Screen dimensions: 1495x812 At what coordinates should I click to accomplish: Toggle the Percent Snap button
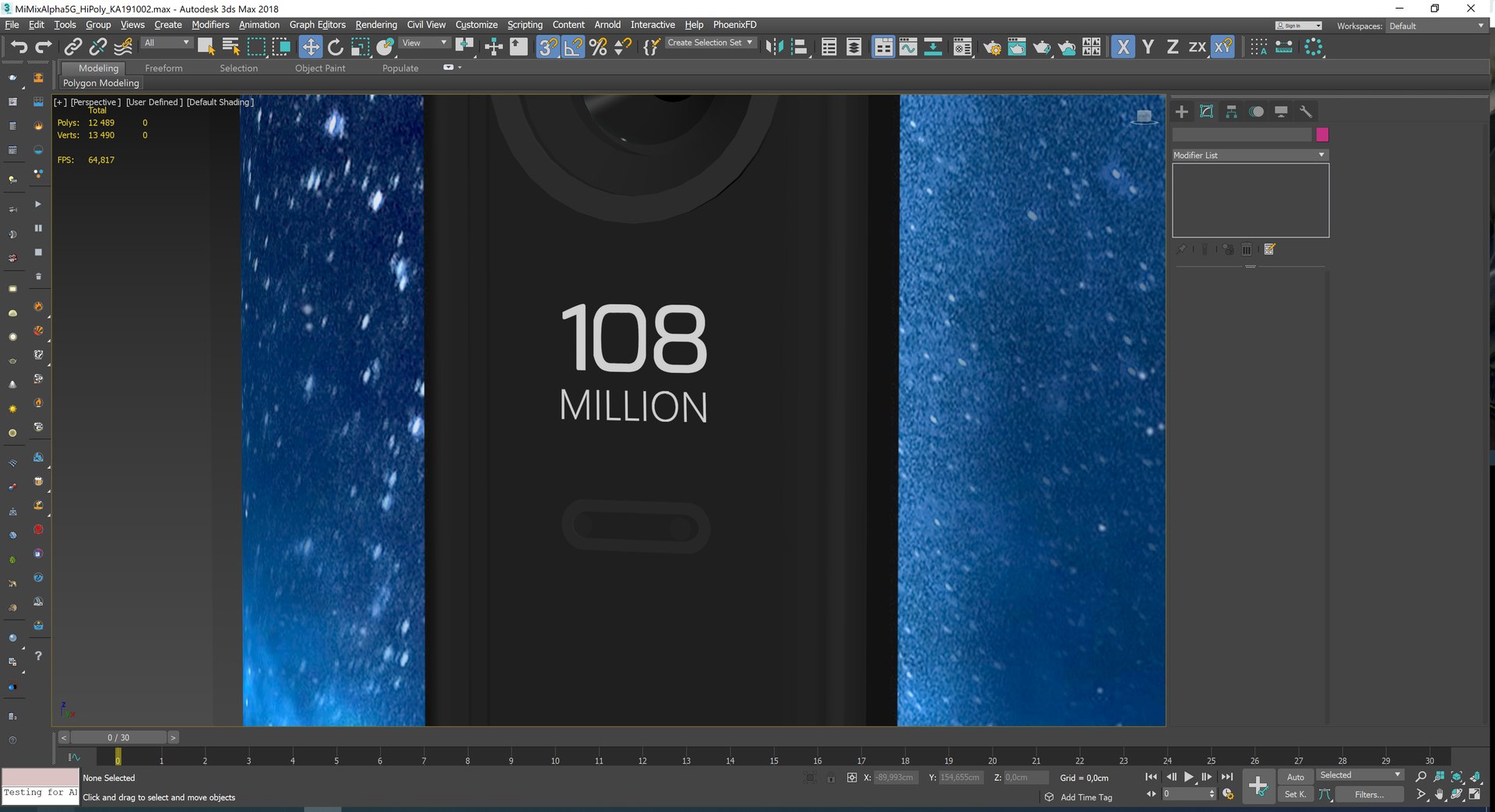pyautogui.click(x=598, y=47)
